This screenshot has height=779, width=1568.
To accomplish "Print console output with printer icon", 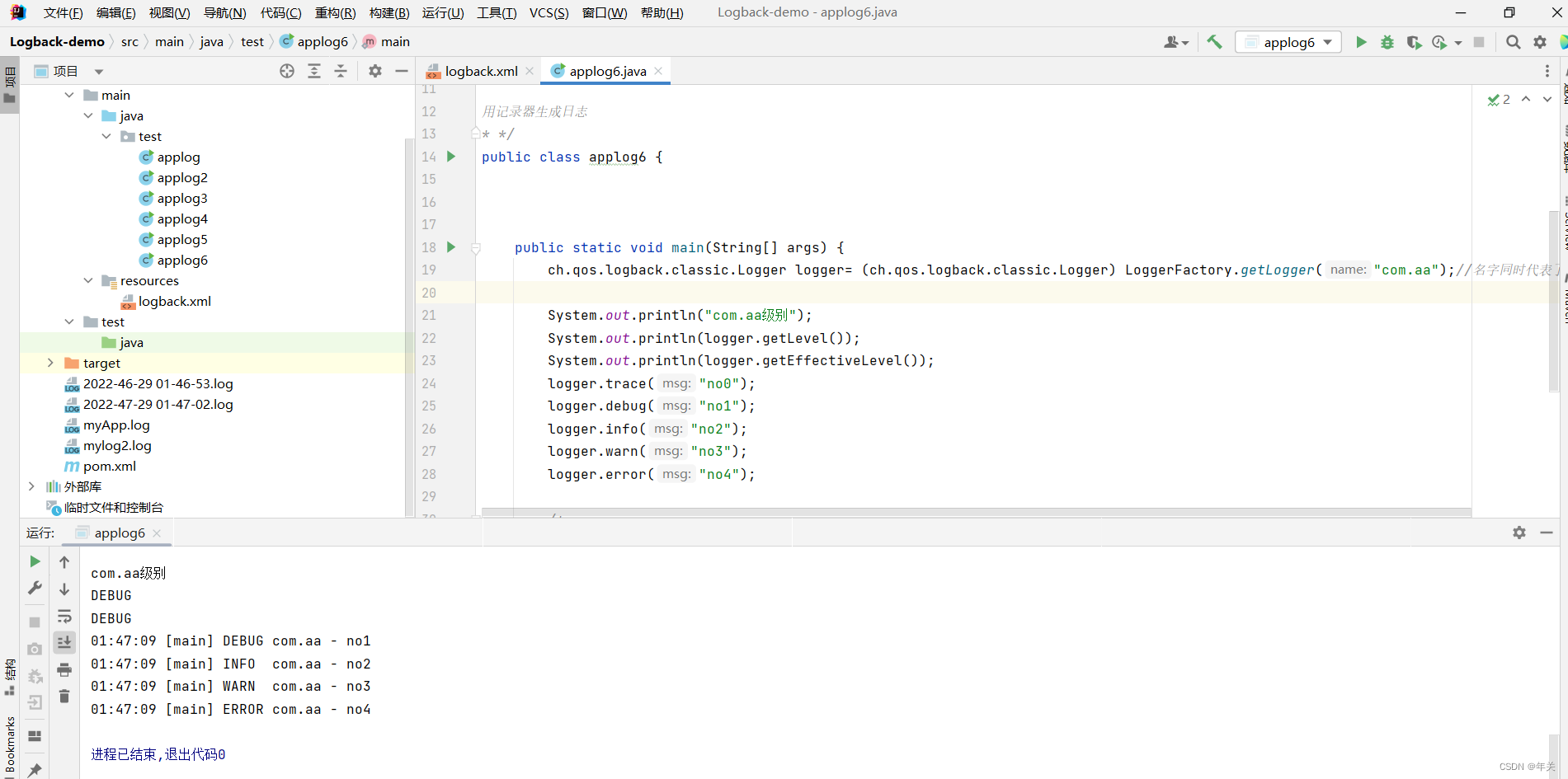I will tap(64, 670).
